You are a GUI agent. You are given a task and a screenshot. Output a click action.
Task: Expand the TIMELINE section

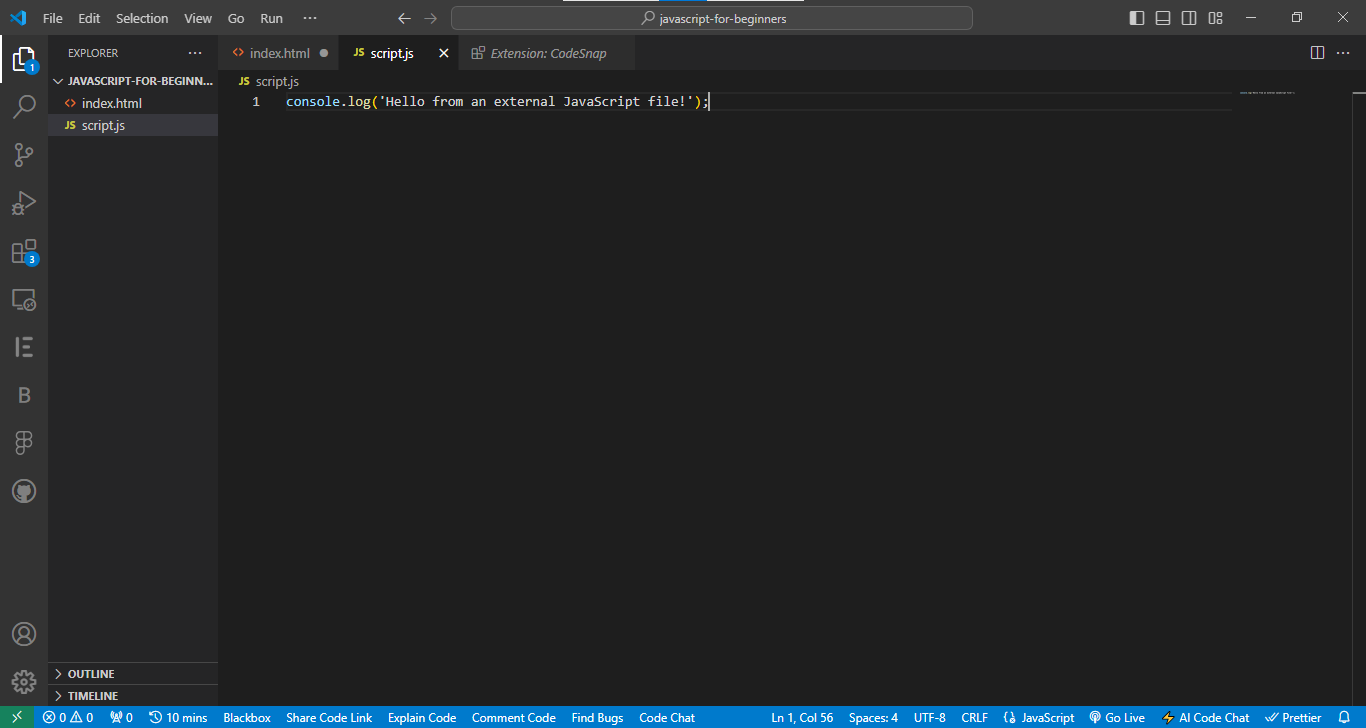pyautogui.click(x=133, y=696)
